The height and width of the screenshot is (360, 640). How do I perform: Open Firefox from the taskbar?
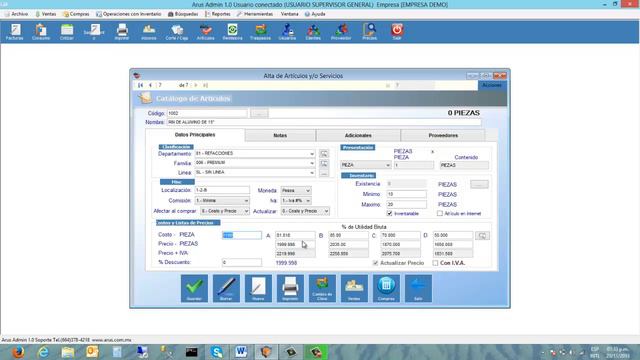click(x=18, y=352)
